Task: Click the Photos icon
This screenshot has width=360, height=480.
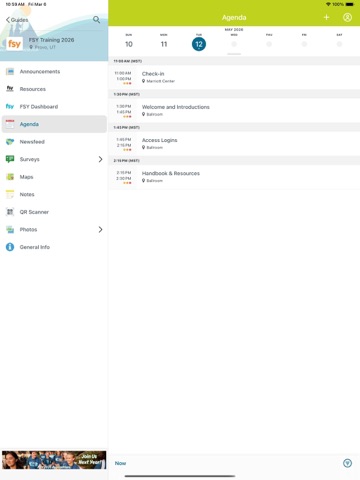Action: click(x=10, y=229)
